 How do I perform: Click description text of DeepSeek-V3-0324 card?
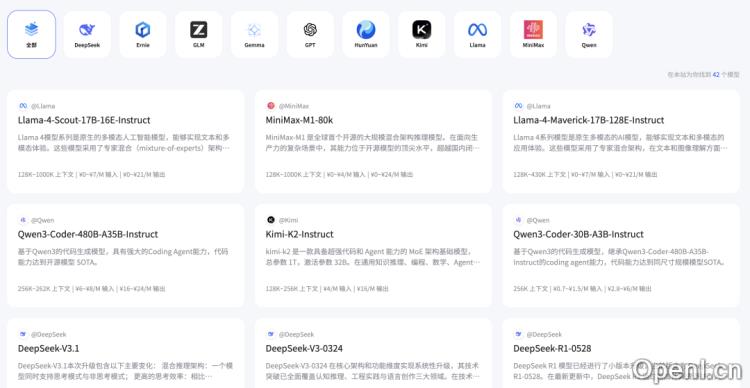click(x=373, y=371)
